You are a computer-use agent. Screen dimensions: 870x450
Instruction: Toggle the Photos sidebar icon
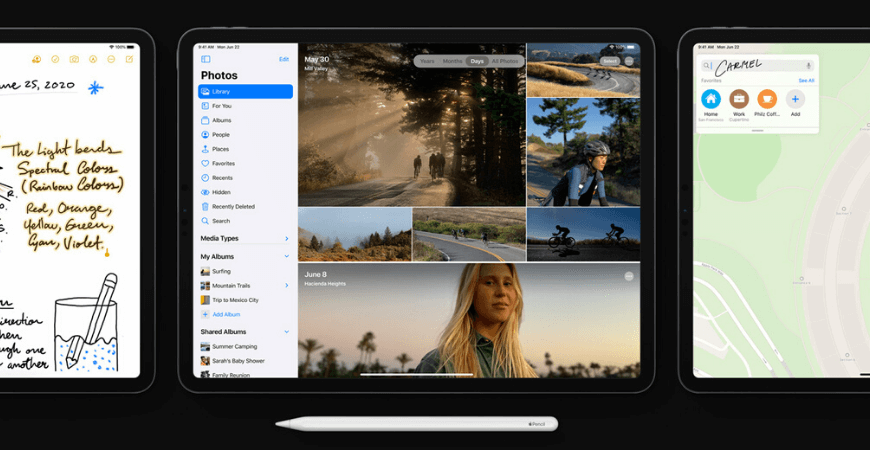pyautogui.click(x=205, y=59)
